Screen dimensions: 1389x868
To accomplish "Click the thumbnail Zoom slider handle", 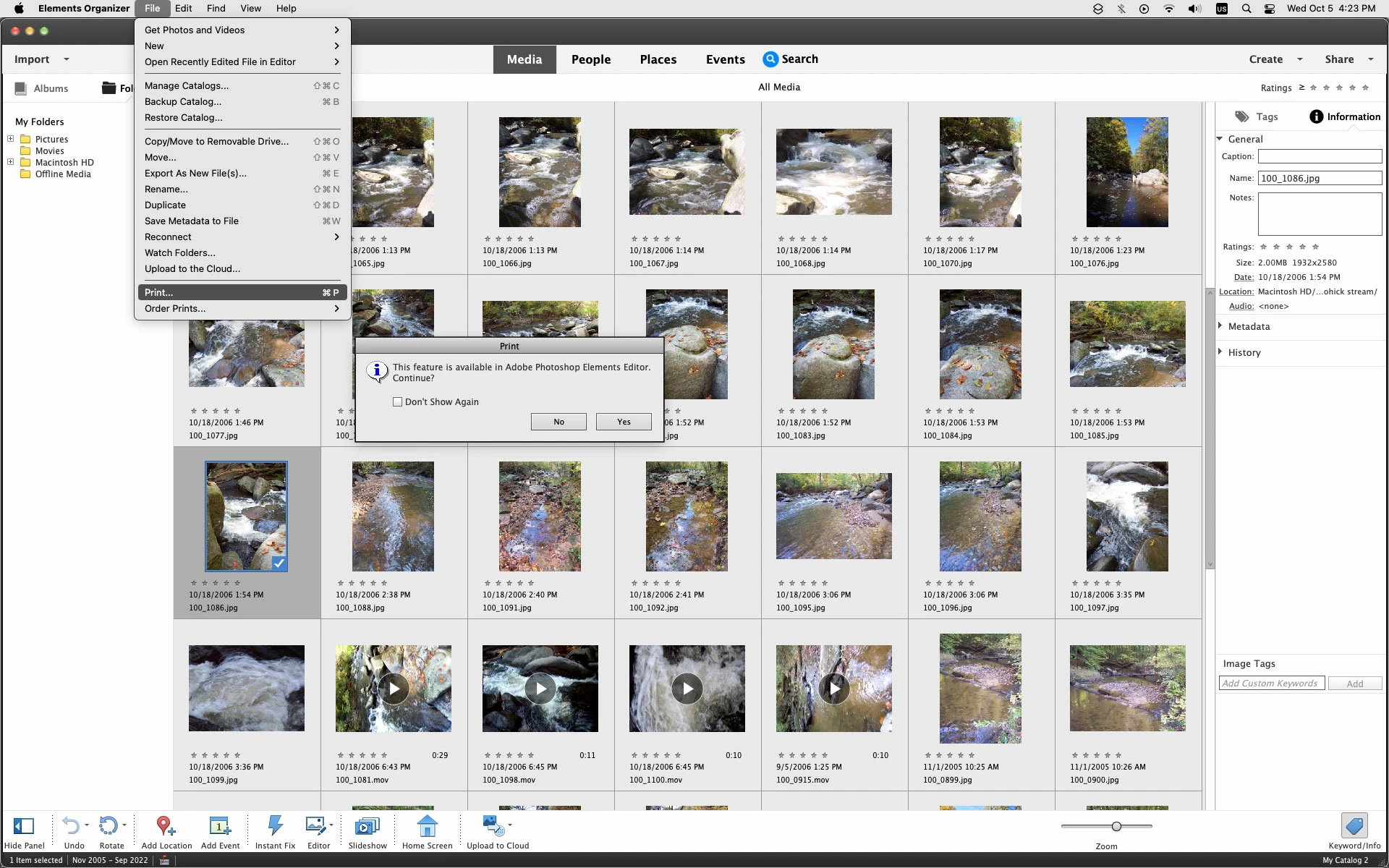I will coord(1116,826).
